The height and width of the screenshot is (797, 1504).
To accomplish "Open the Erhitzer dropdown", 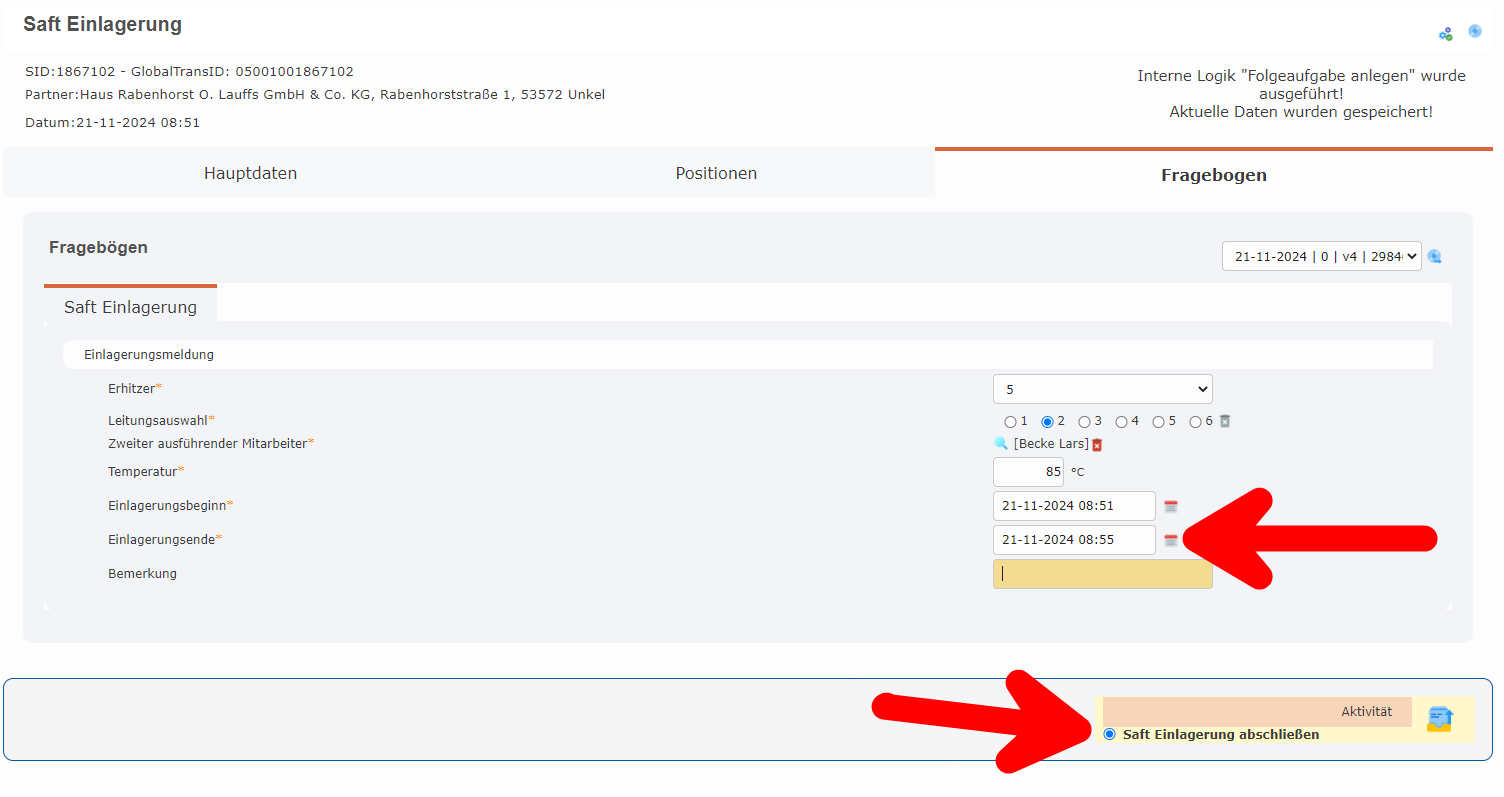I will coord(1102,389).
